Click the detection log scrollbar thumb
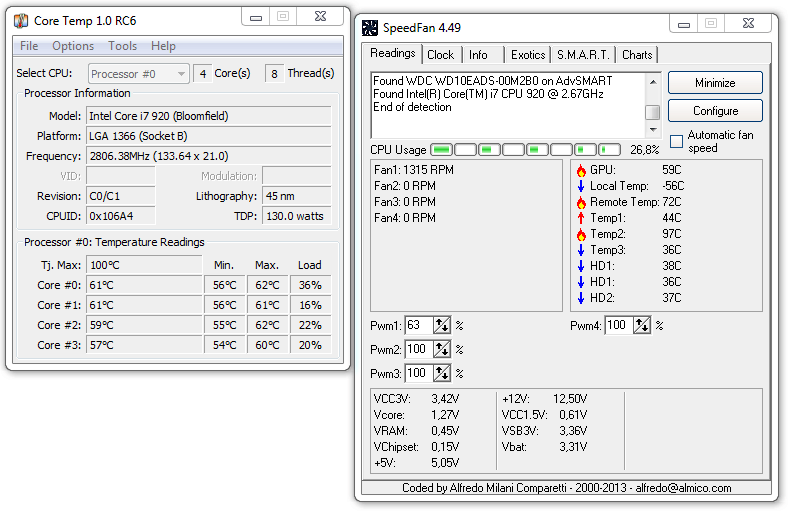The height and width of the screenshot is (513, 792). tap(653, 112)
